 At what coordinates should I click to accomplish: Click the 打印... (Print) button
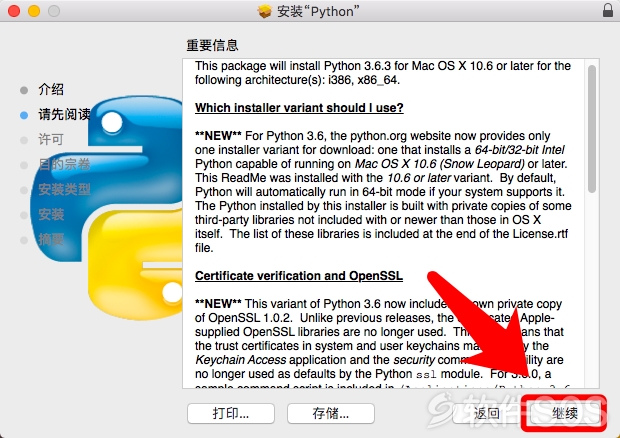(x=231, y=413)
